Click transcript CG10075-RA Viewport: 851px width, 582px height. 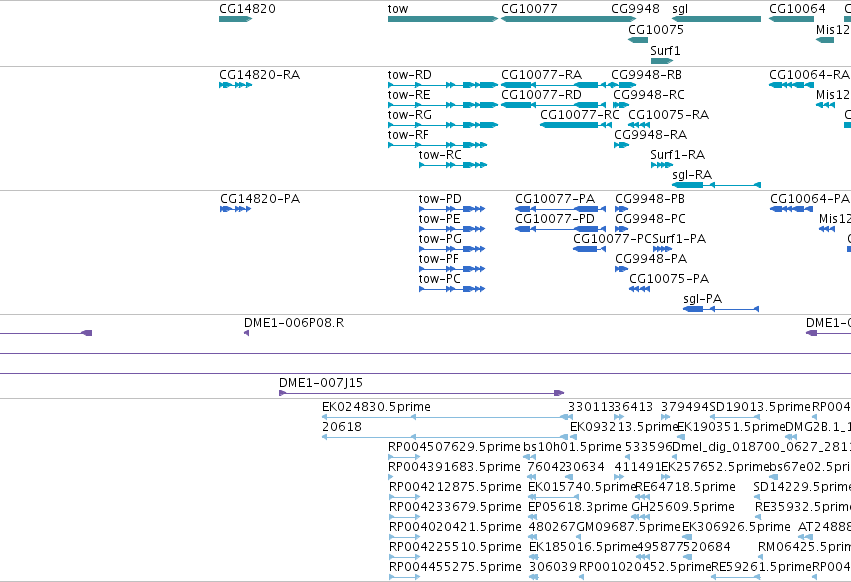point(639,125)
